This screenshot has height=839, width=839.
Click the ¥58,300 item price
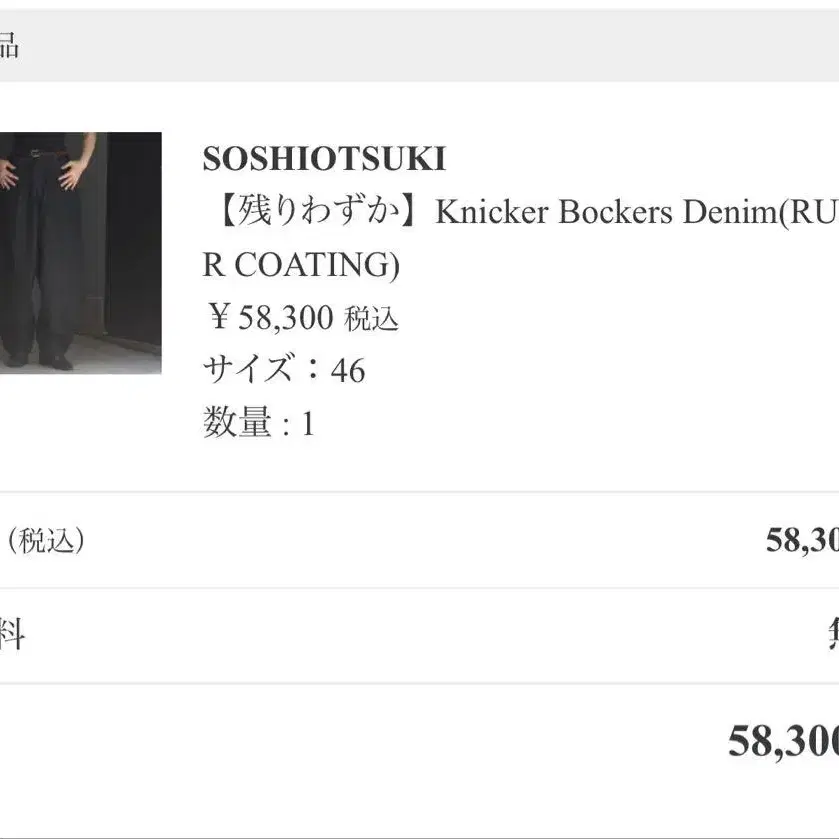pyautogui.click(x=271, y=317)
